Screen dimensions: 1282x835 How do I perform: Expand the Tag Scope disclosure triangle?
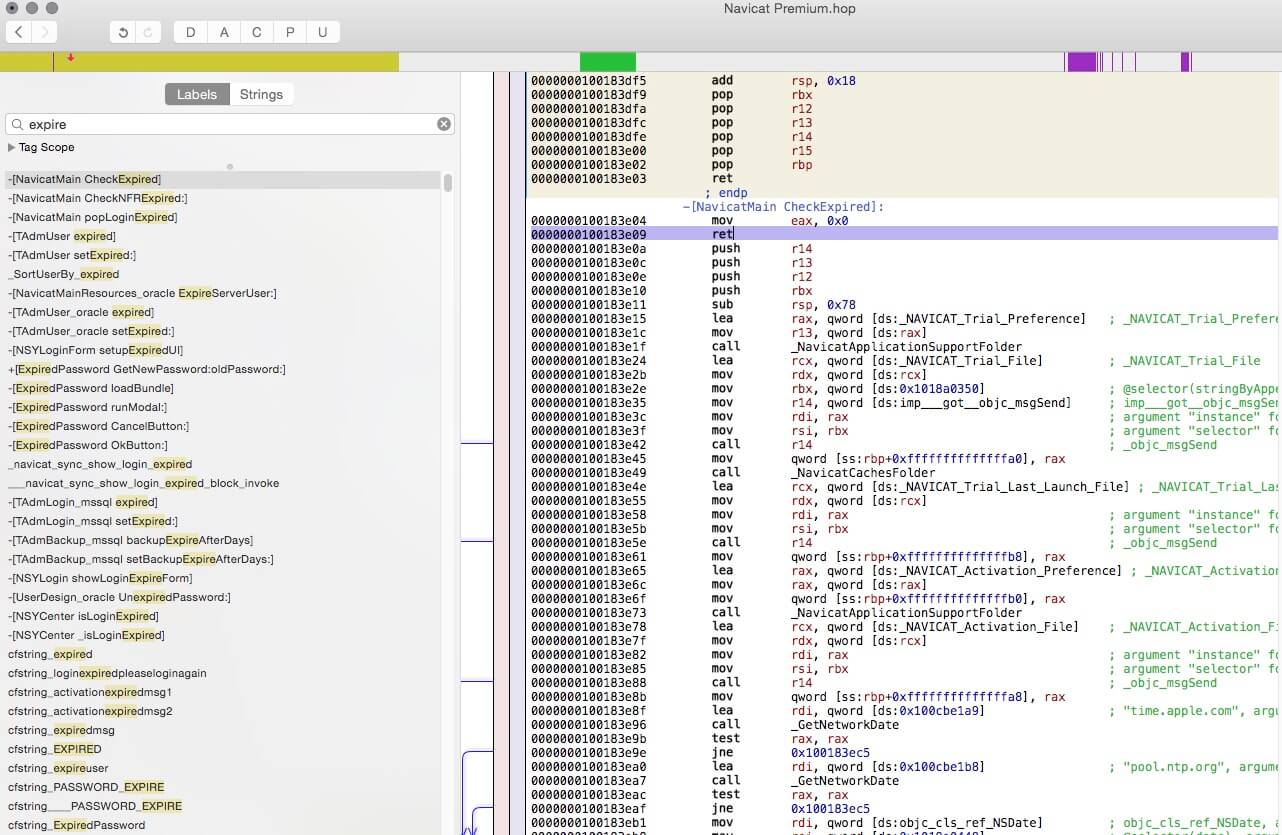click(11, 147)
